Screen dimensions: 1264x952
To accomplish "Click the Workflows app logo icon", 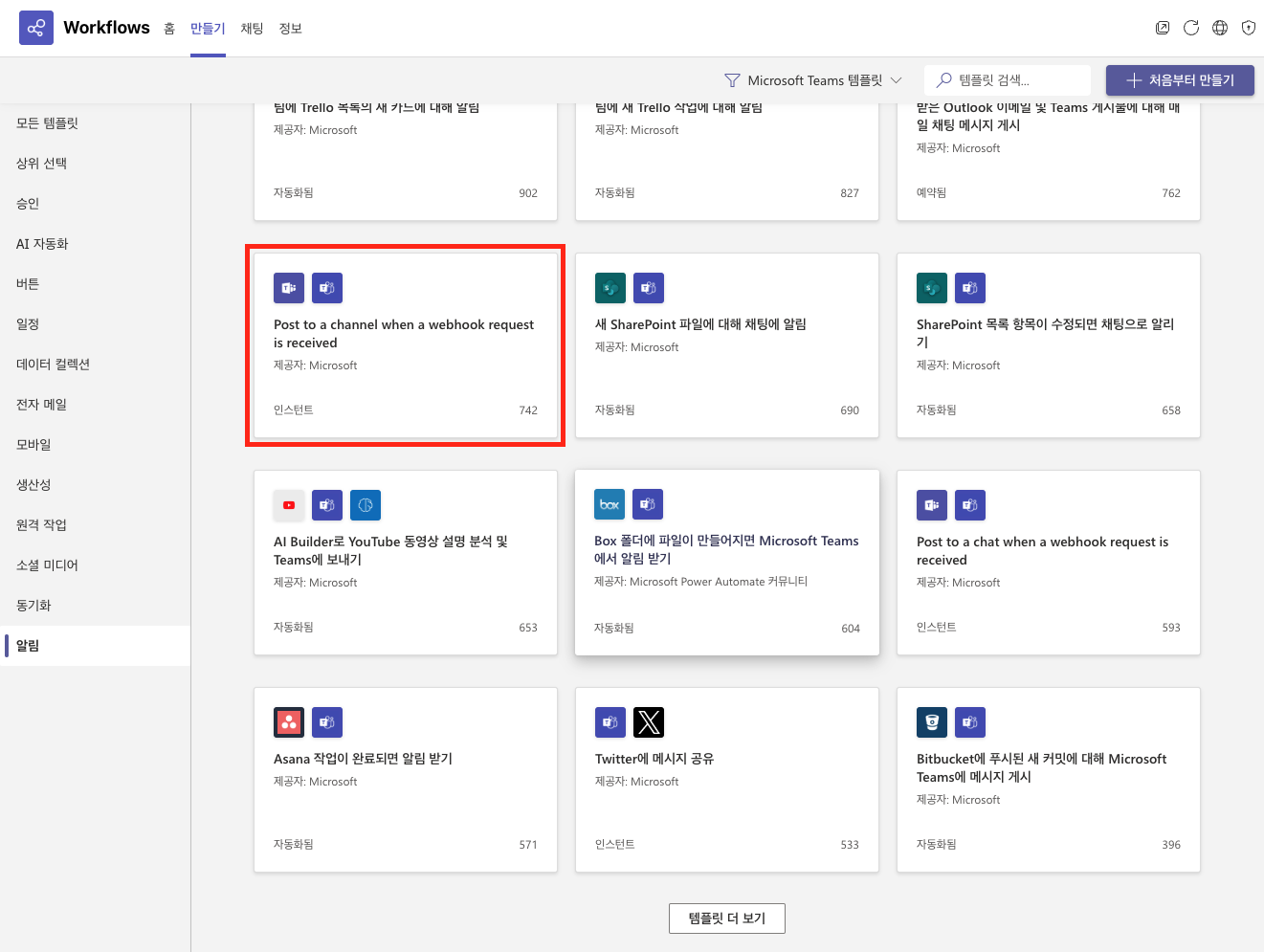I will click(x=36, y=28).
